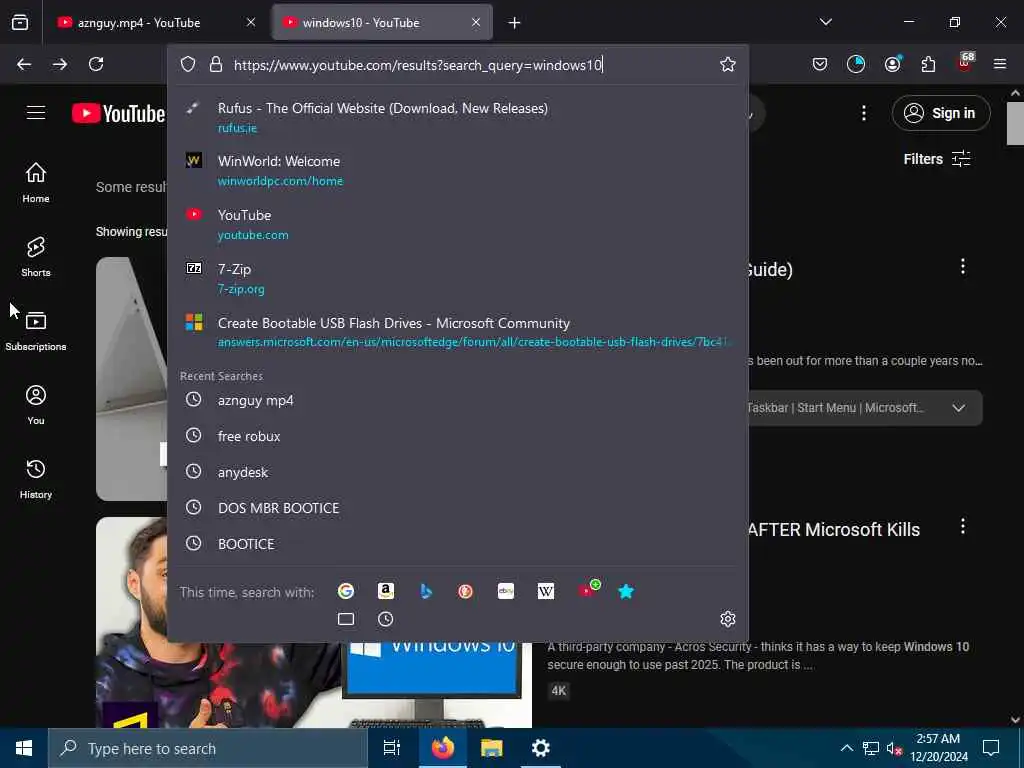The width and height of the screenshot is (1024, 768).
Task: Open the Extensions puzzle icon
Action: point(928,64)
